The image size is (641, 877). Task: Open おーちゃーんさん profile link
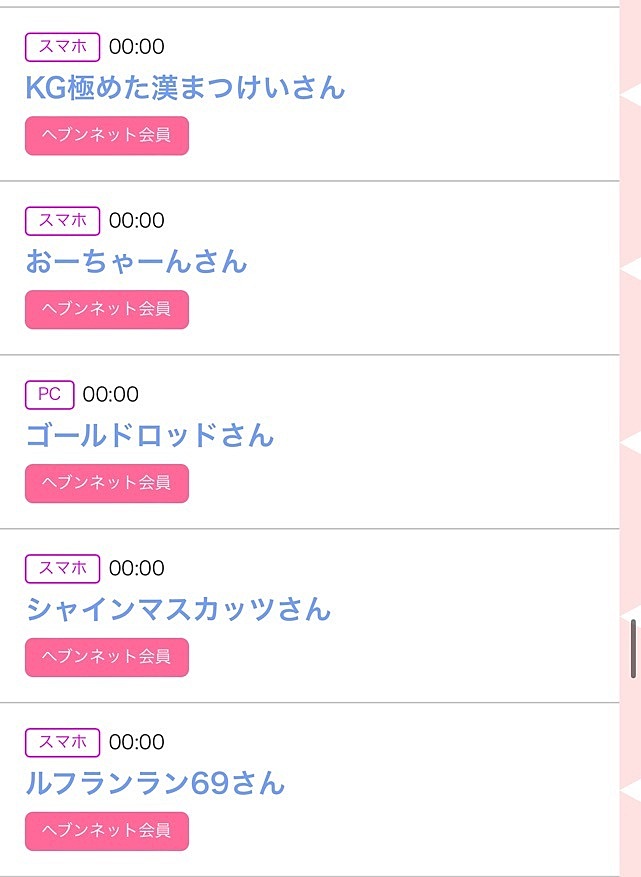(136, 262)
